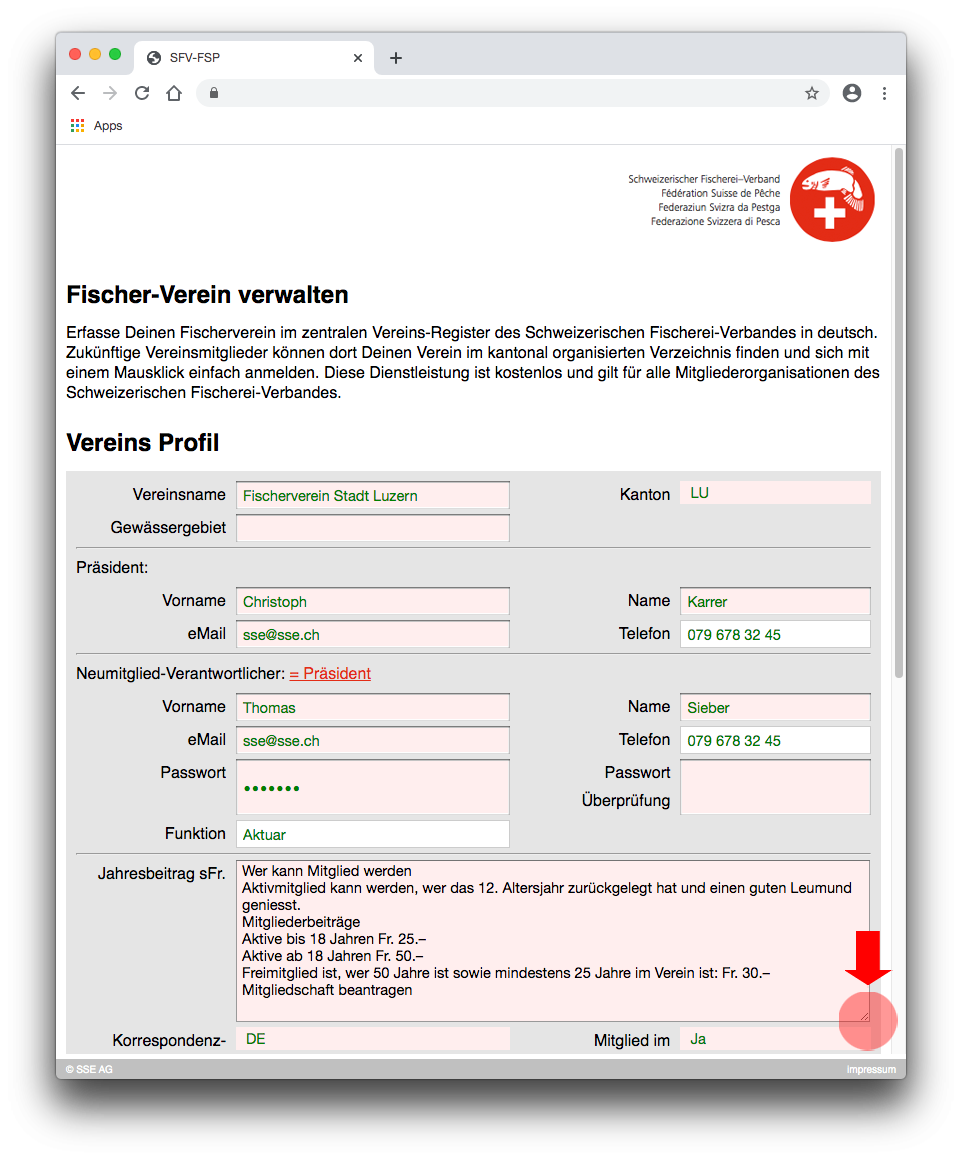Click the SFV red fish logo

[x=832, y=200]
